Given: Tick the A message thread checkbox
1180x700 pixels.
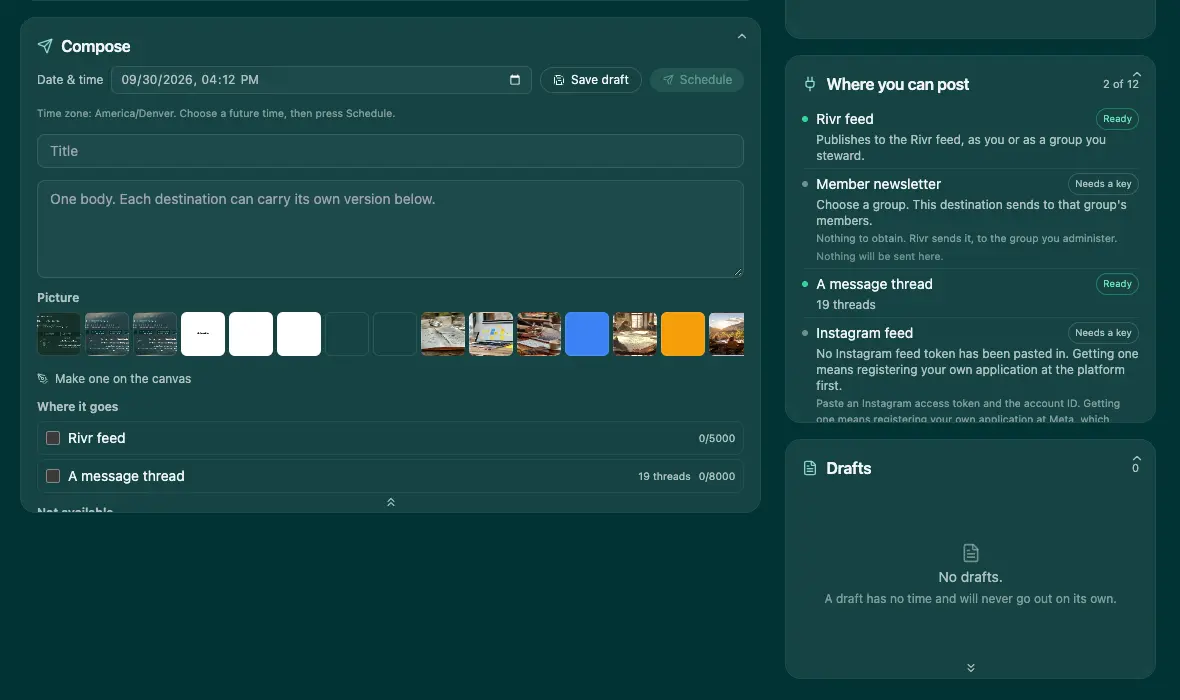Looking at the screenshot, I should 53,476.
